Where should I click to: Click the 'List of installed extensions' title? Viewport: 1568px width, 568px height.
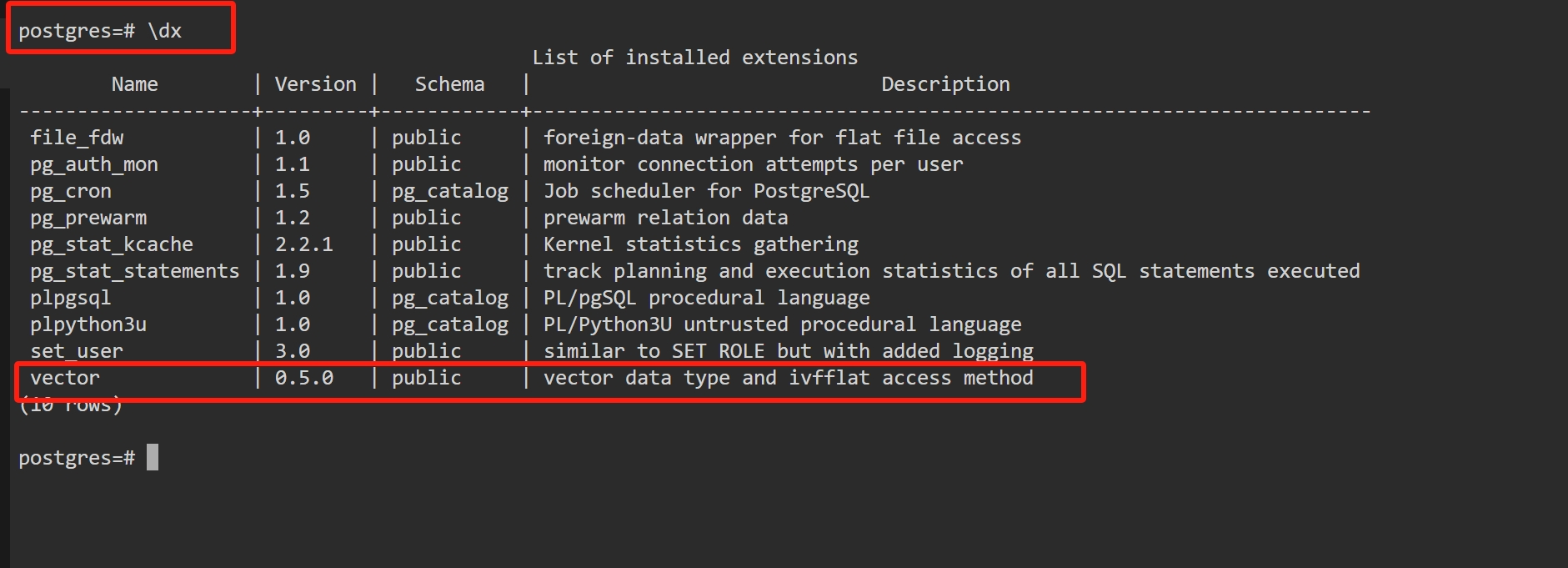pos(694,58)
